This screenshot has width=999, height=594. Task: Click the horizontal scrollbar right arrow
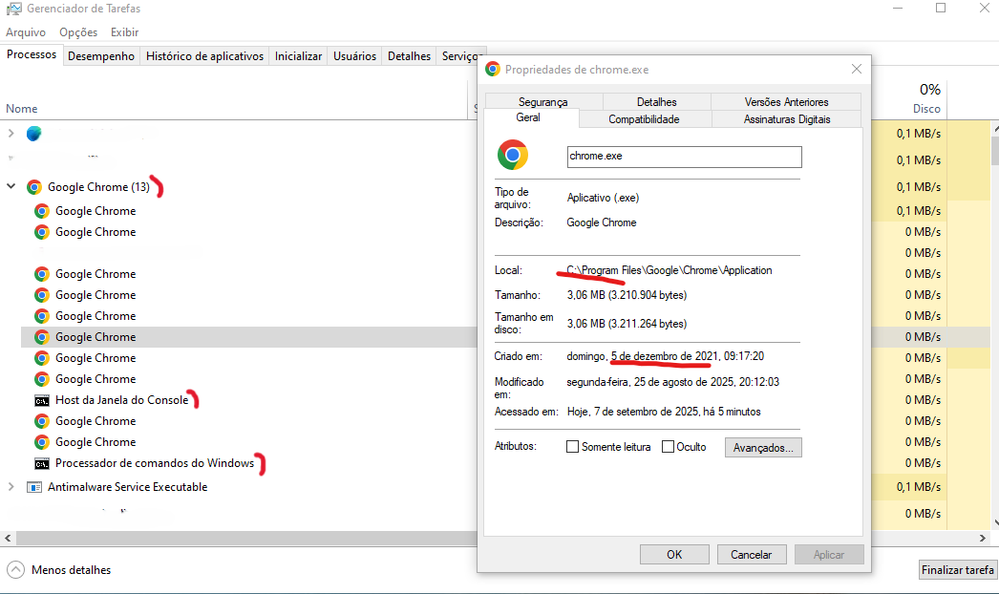pos(982,539)
